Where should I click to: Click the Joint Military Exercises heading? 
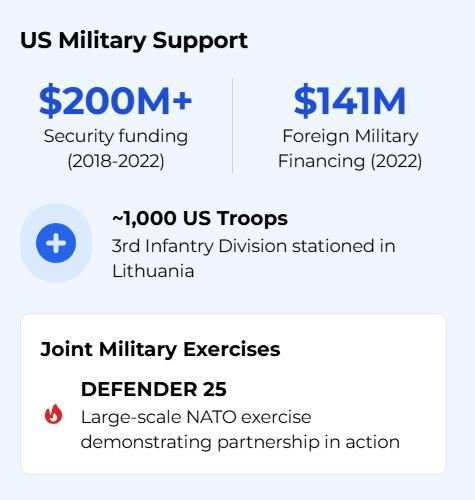pyautogui.click(x=160, y=349)
